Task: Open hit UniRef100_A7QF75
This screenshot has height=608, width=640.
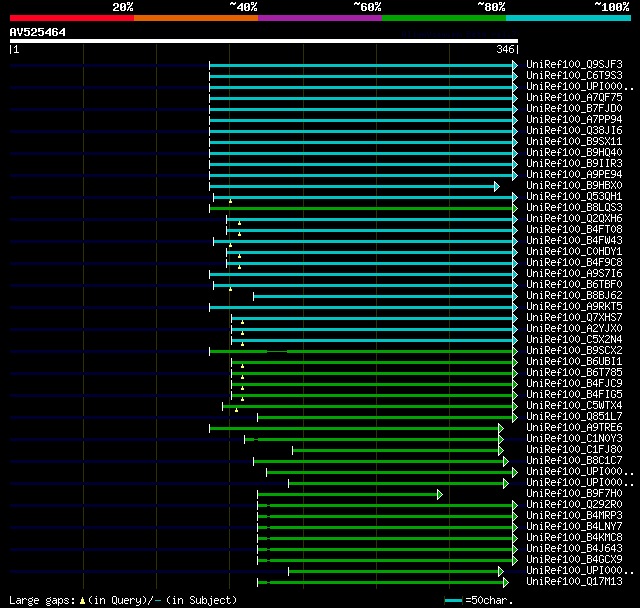Action: [574, 98]
